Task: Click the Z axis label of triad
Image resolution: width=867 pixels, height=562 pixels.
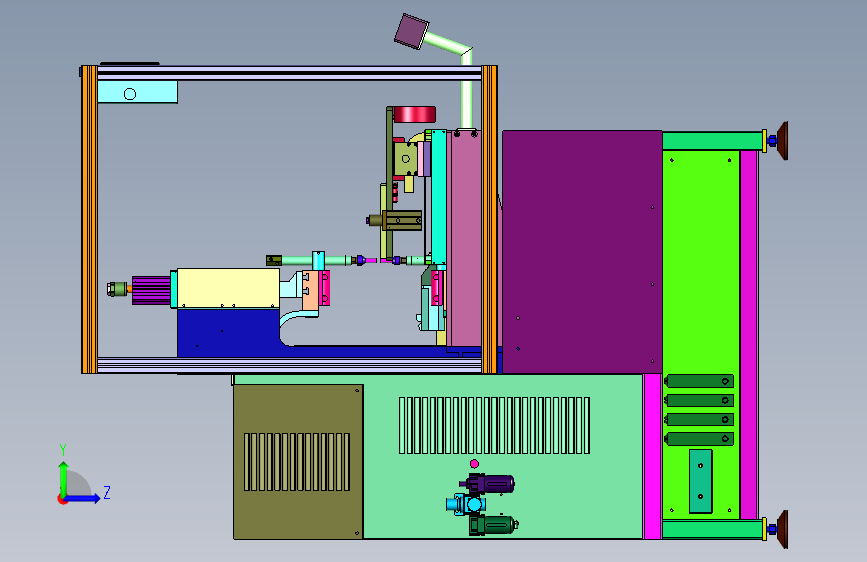Action: [107, 492]
